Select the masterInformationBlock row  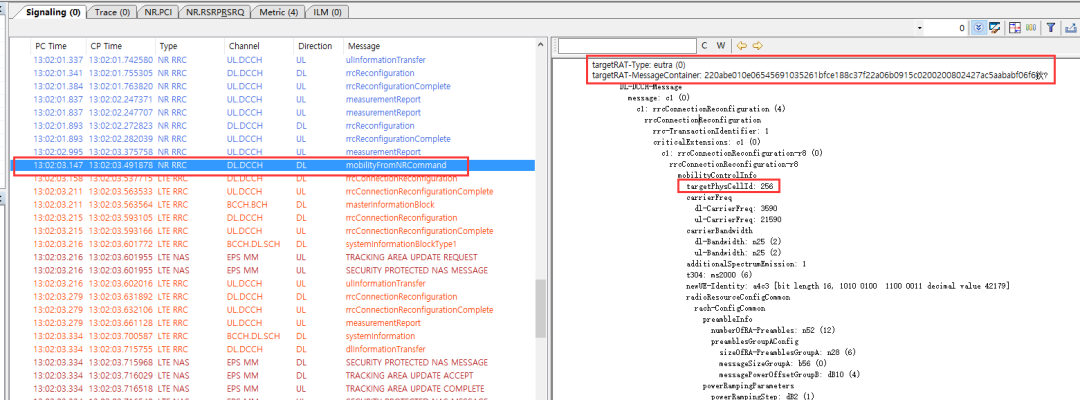pyautogui.click(x=273, y=204)
